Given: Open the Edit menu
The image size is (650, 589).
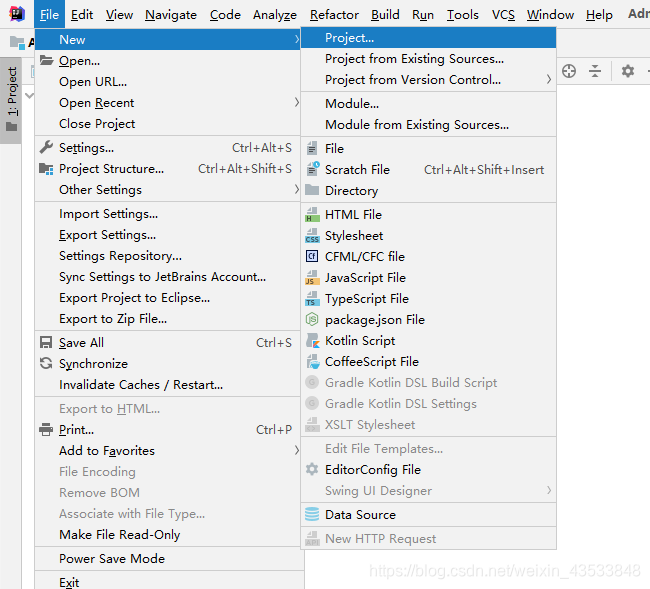Looking at the screenshot, I should (x=82, y=15).
